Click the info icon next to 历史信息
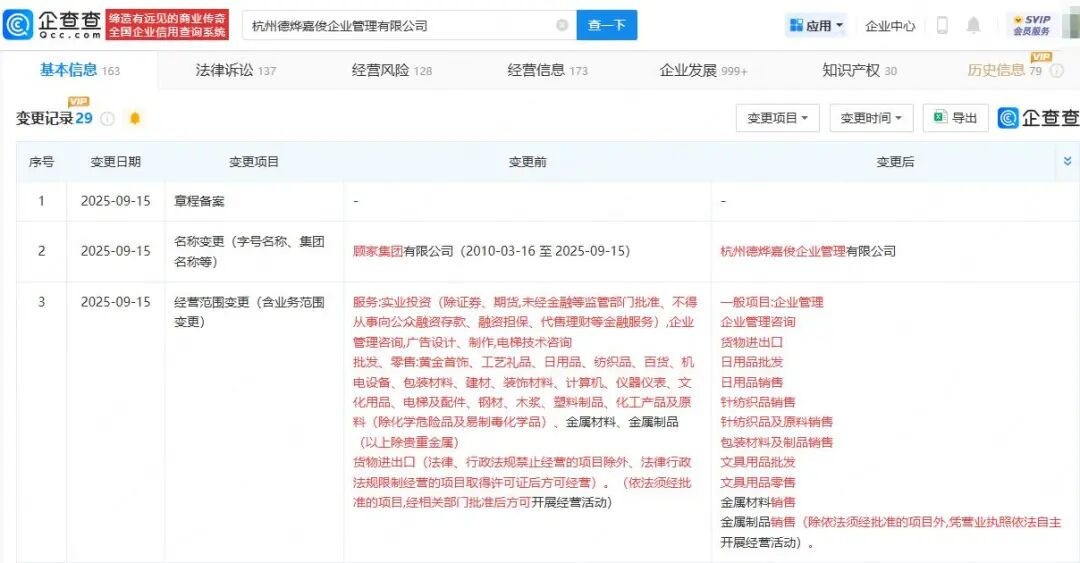Viewport: 1080px width, 563px height. click(1057, 71)
